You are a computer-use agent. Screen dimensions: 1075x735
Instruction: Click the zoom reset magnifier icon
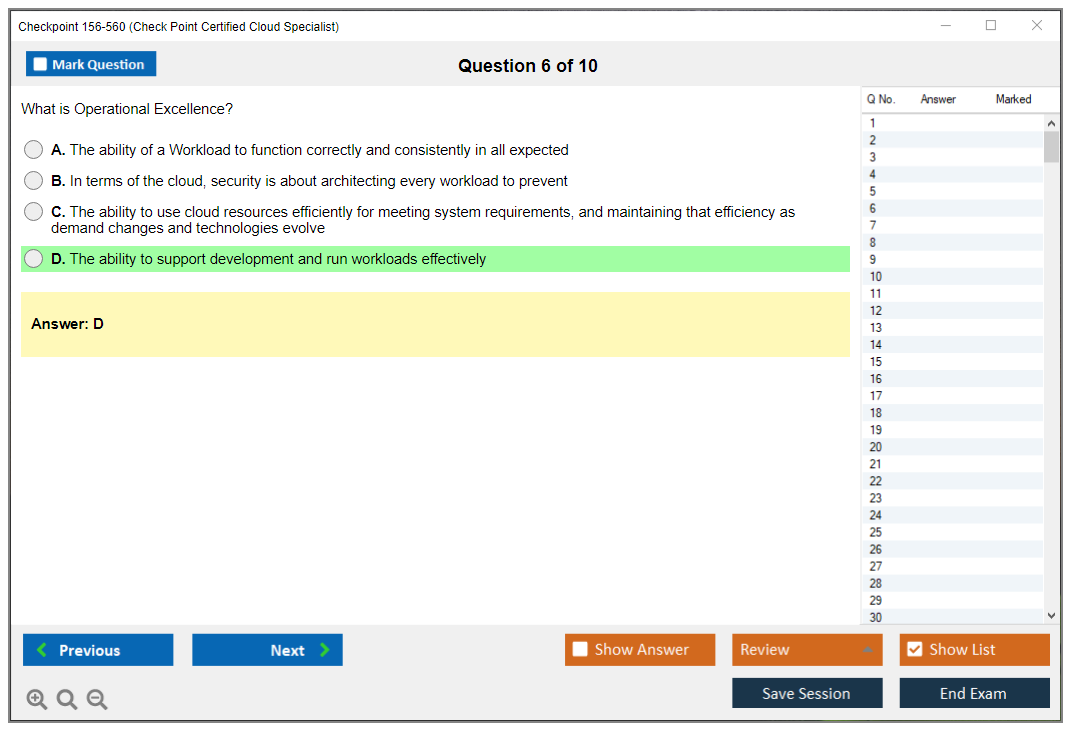(x=67, y=700)
